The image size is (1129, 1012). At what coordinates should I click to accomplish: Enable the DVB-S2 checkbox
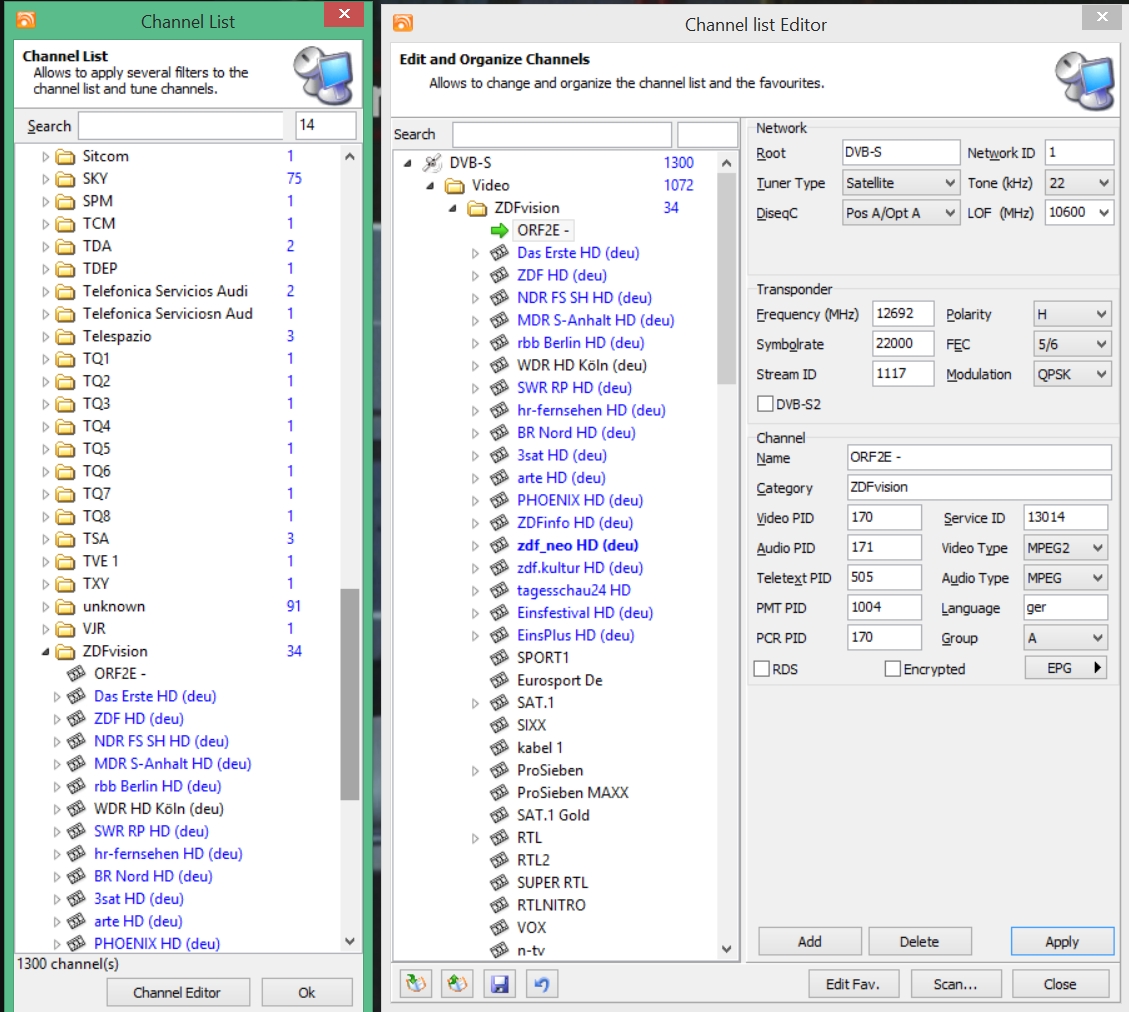click(x=766, y=404)
